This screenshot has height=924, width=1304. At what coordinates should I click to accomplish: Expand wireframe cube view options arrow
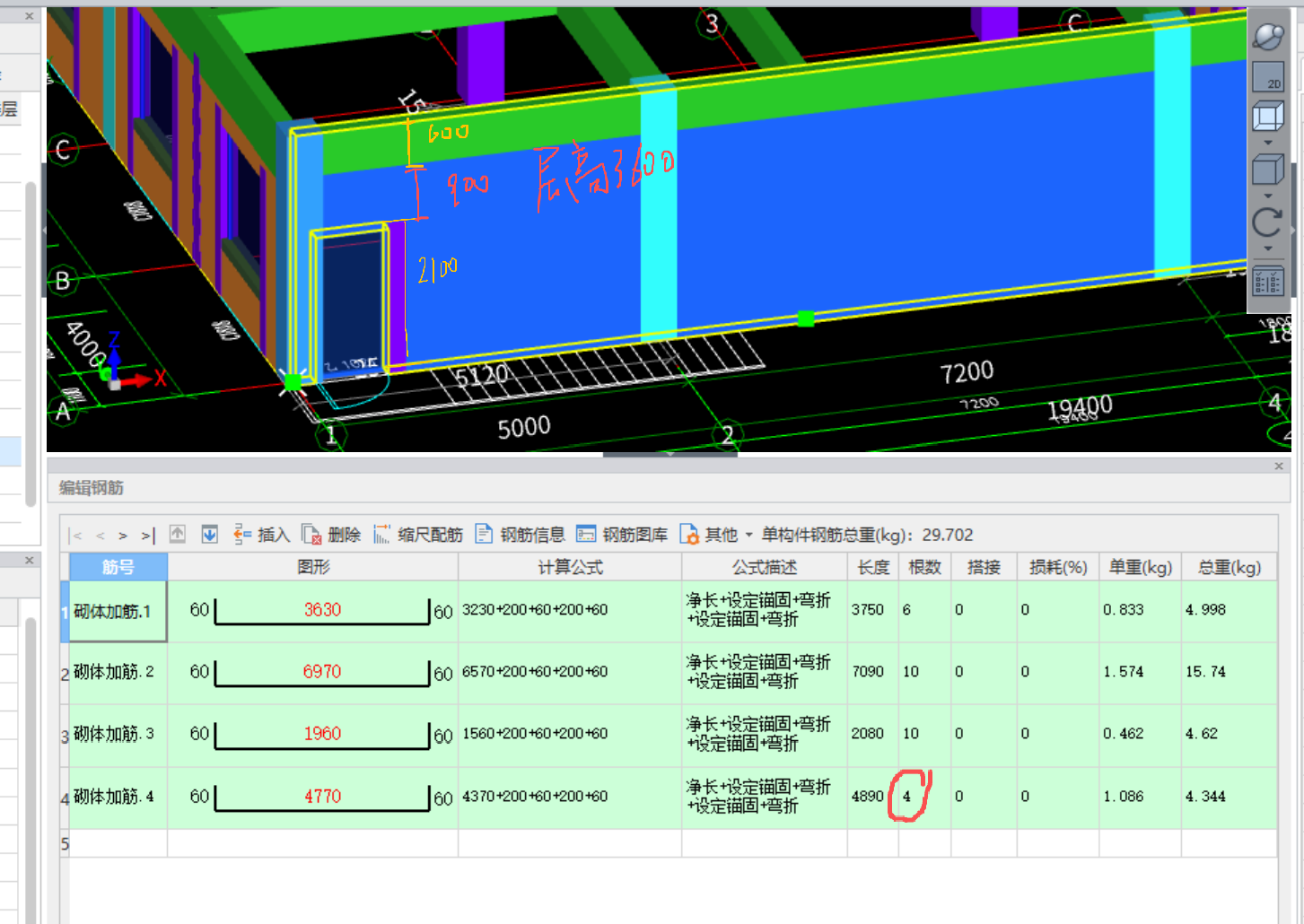click(1267, 143)
